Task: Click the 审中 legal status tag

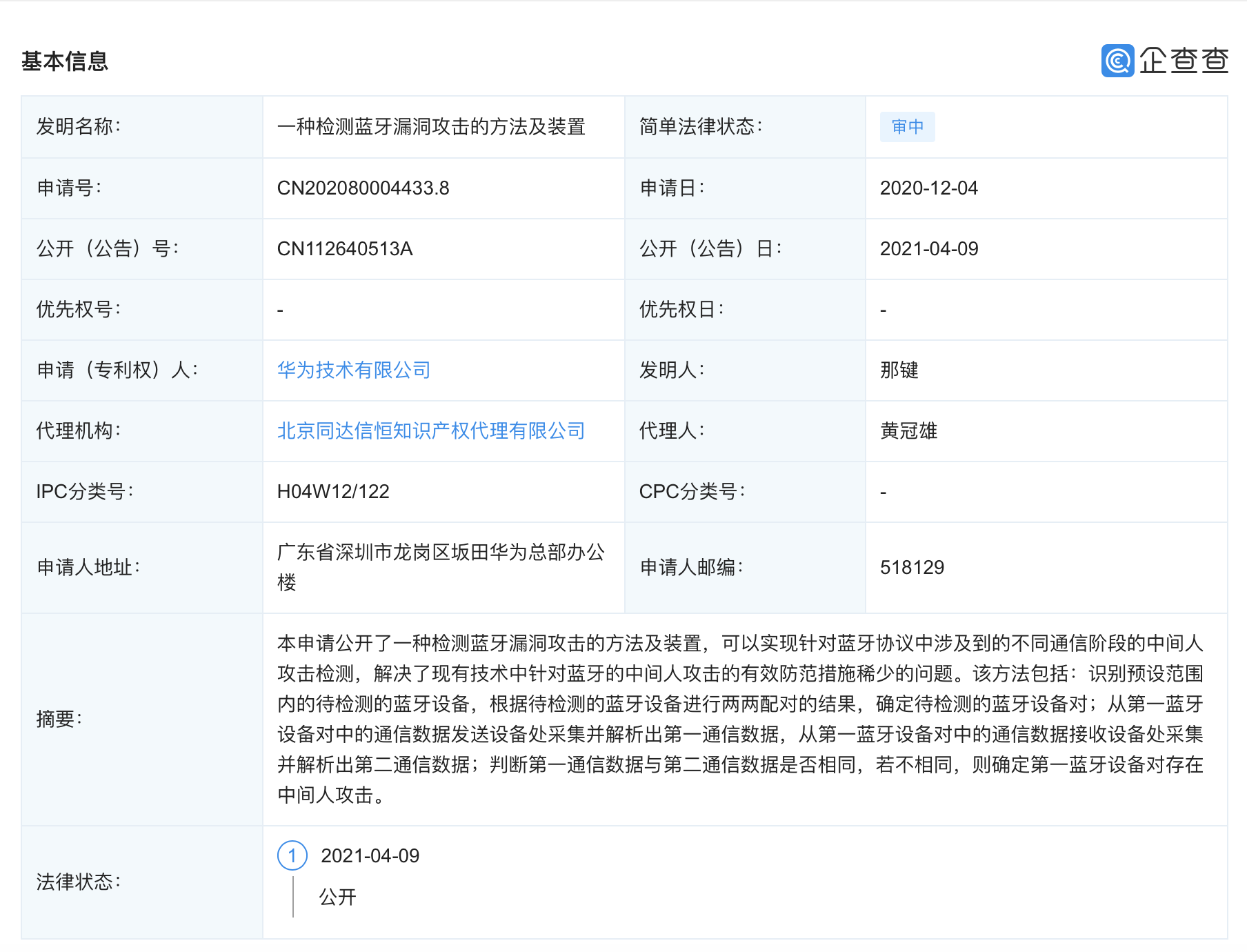Action: (x=907, y=127)
